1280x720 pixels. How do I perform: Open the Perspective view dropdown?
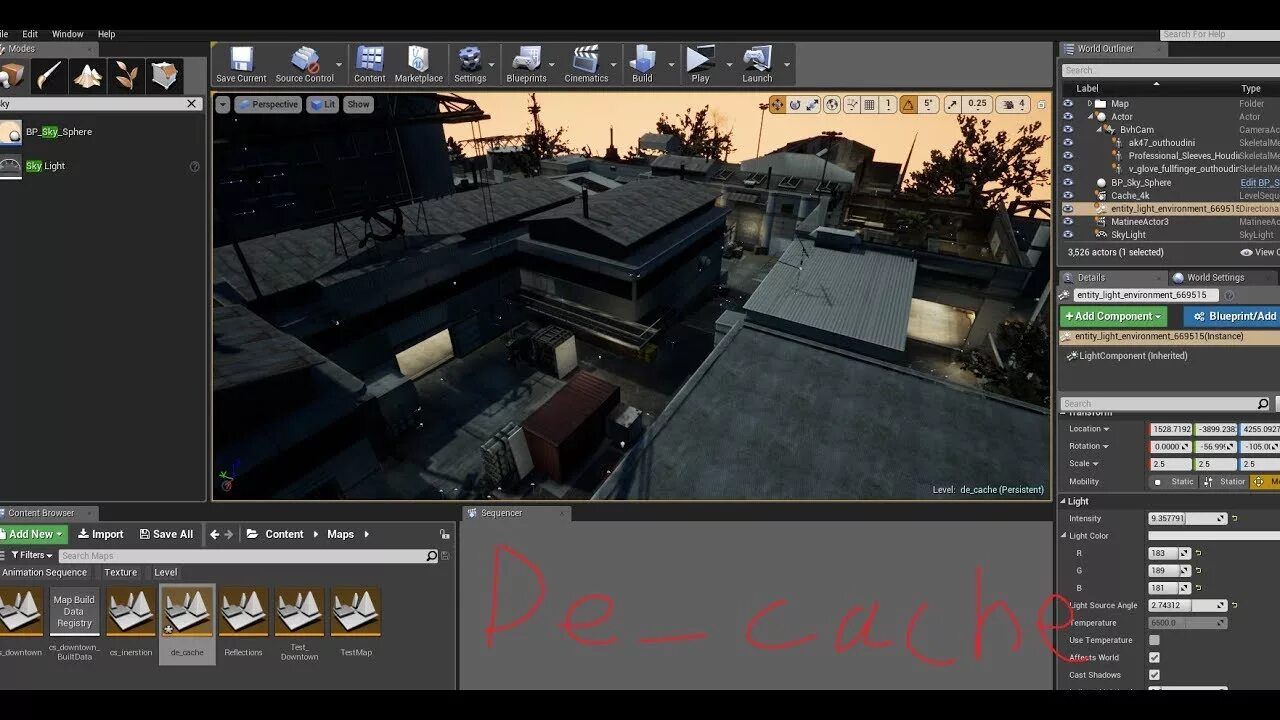267,104
